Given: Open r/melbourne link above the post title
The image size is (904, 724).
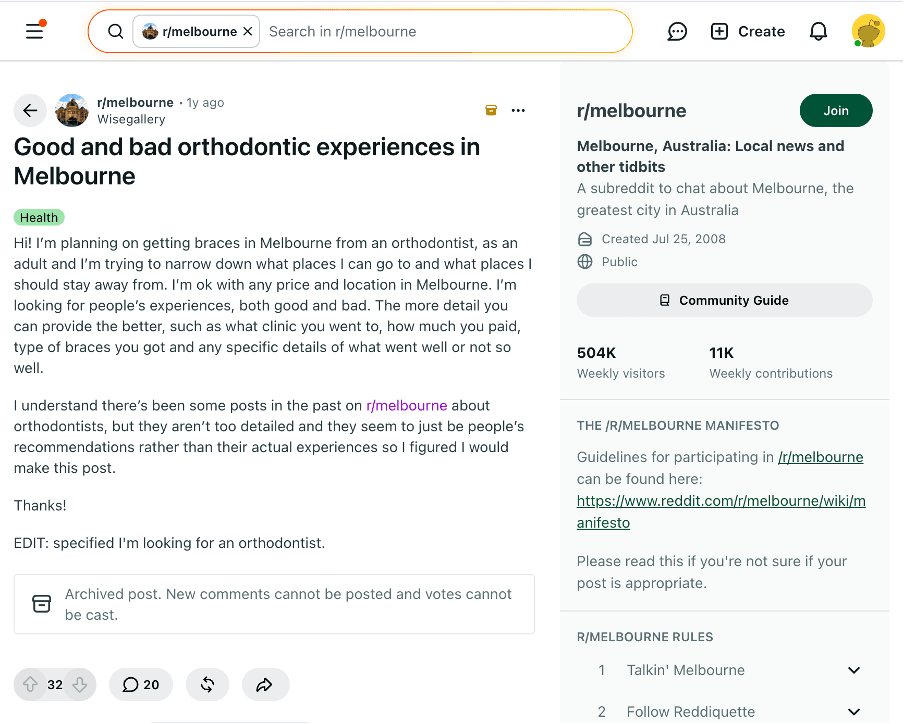Looking at the screenshot, I should pyautogui.click(x=135, y=102).
